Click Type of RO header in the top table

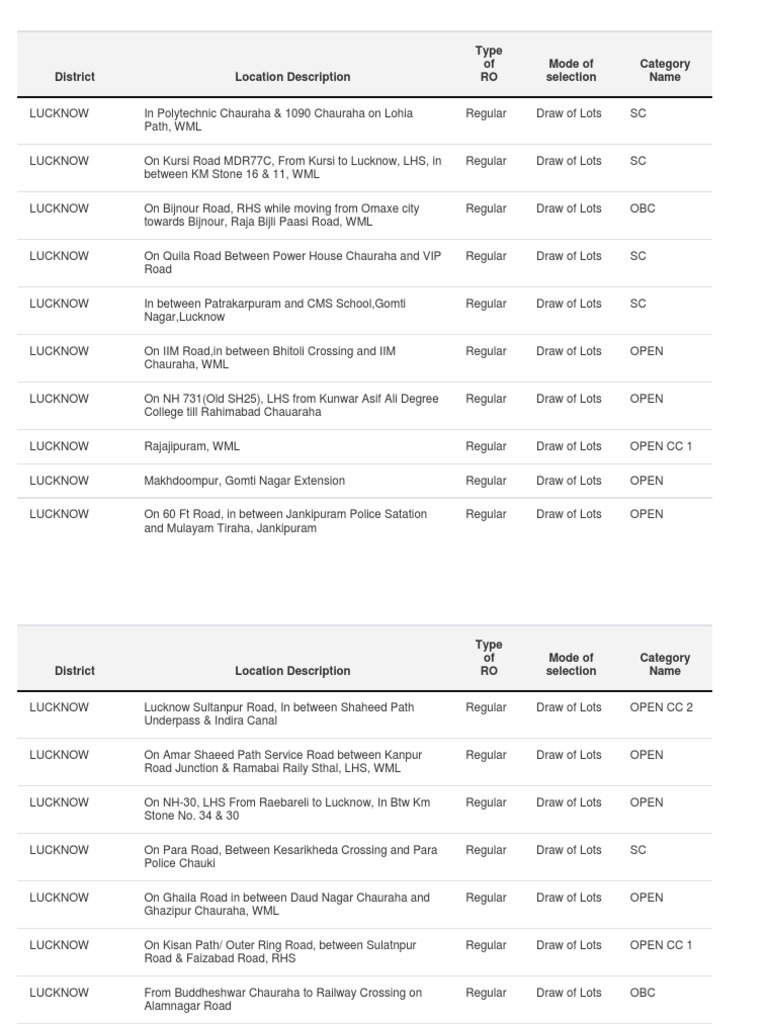point(489,64)
